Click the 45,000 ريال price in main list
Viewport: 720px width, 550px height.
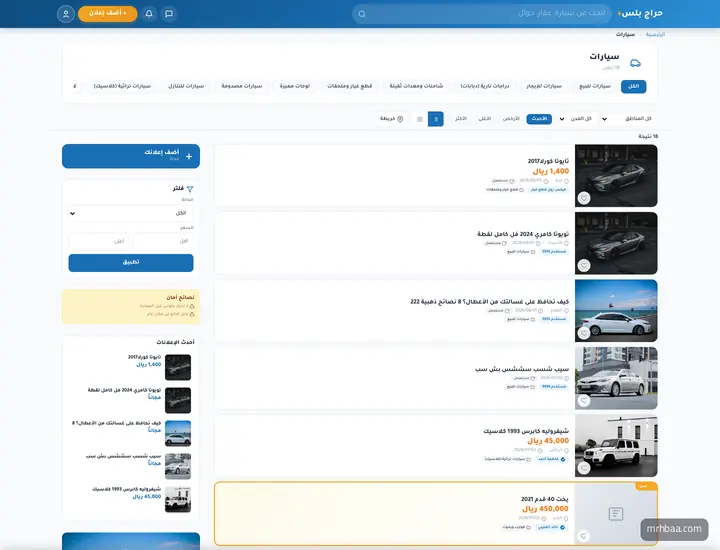point(548,441)
